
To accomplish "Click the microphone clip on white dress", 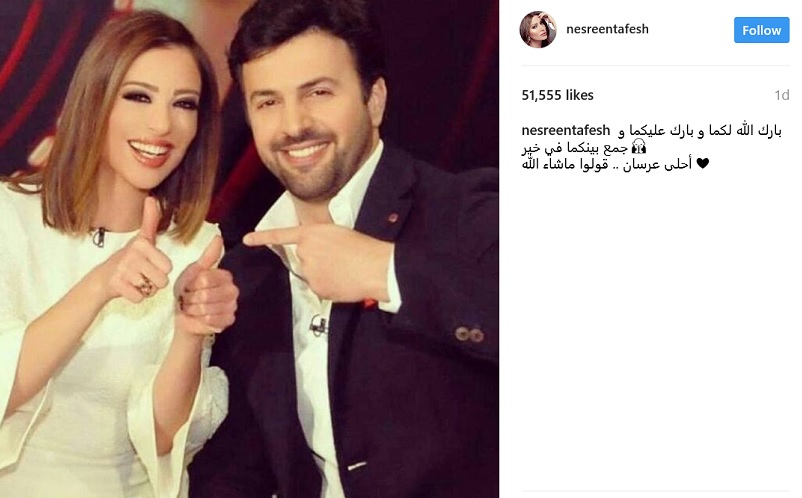I will click(x=99, y=237).
